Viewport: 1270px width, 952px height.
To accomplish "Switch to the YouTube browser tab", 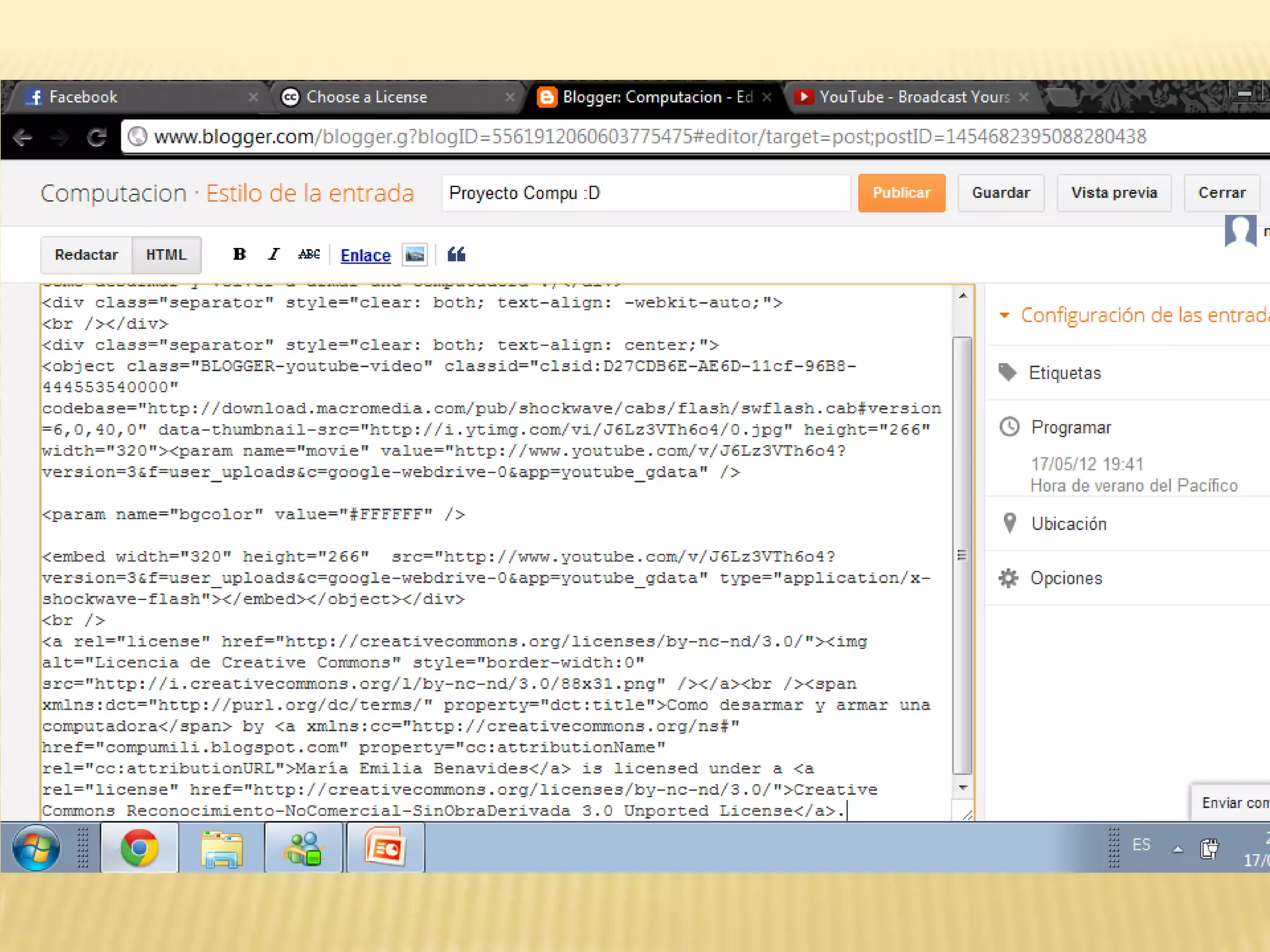I will (x=913, y=97).
